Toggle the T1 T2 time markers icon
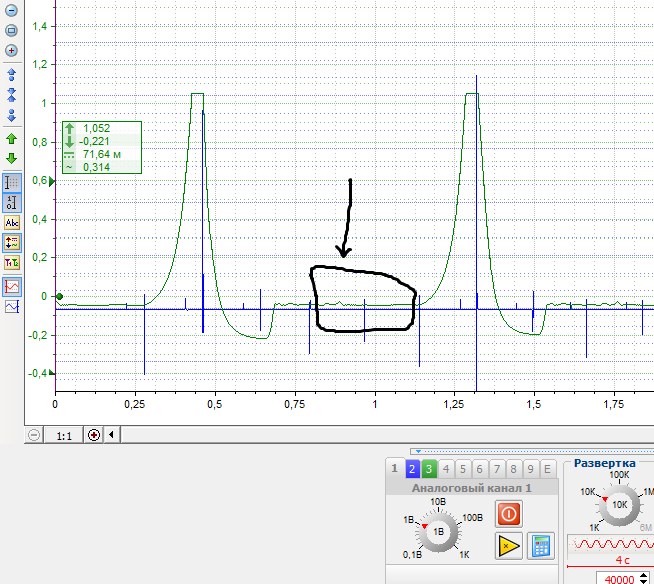 pyautogui.click(x=12, y=263)
